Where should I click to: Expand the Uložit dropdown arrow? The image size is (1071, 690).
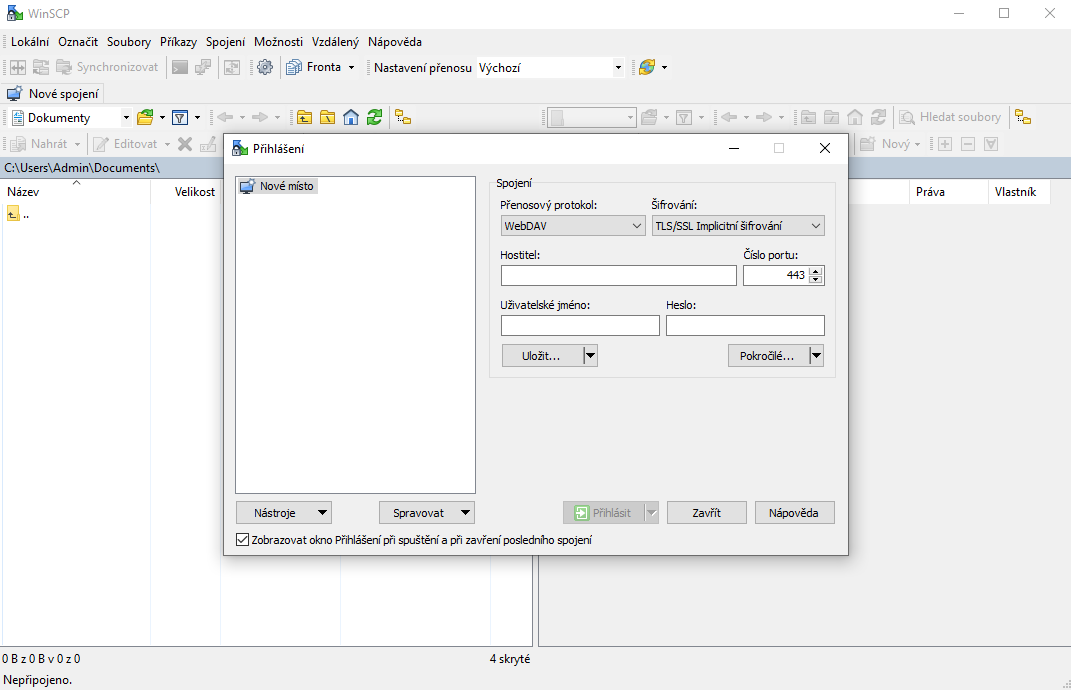click(x=591, y=356)
